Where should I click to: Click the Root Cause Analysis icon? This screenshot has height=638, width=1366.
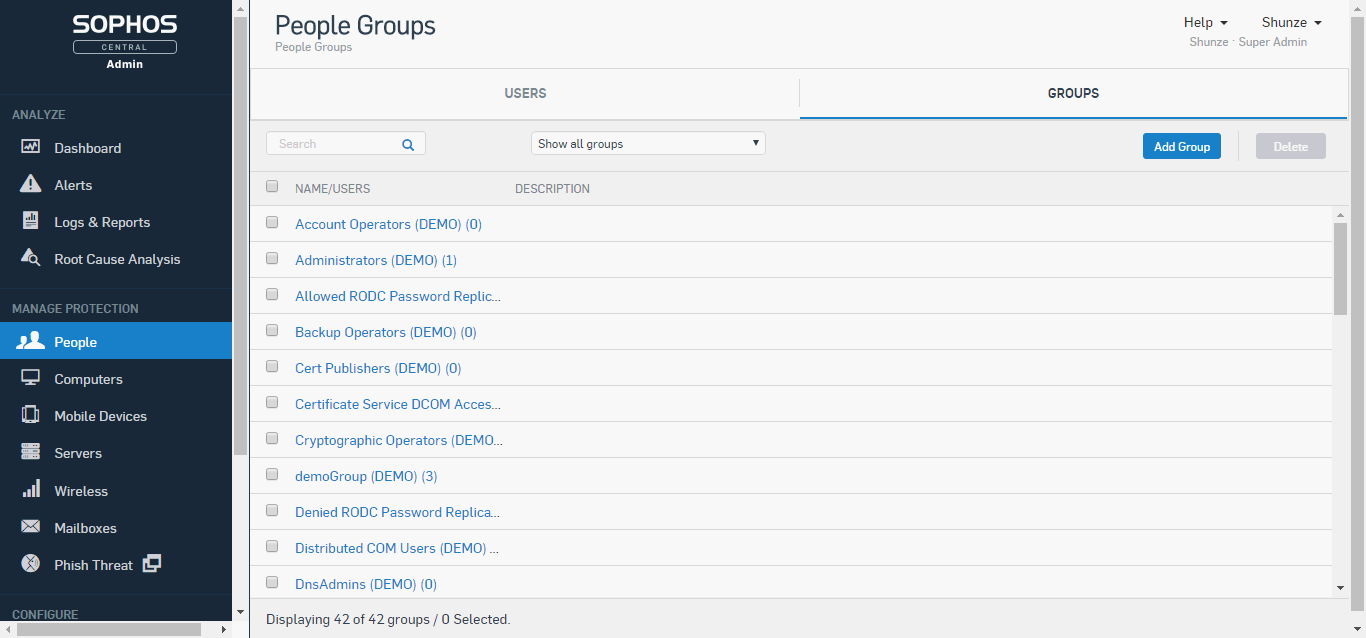(30, 258)
